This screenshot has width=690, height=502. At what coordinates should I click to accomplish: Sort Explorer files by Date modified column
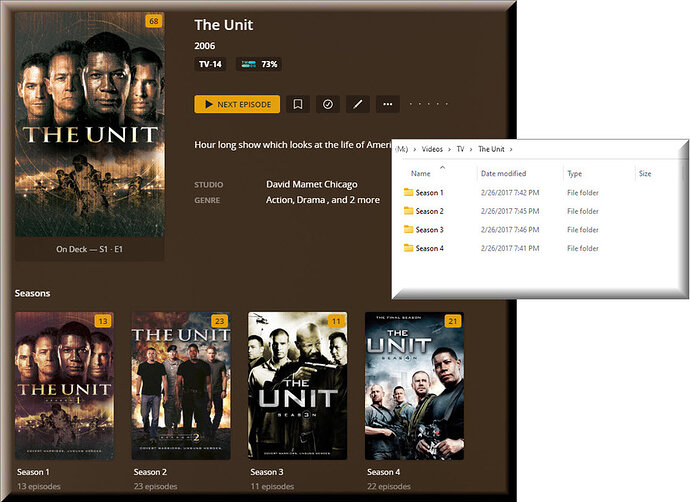point(503,173)
